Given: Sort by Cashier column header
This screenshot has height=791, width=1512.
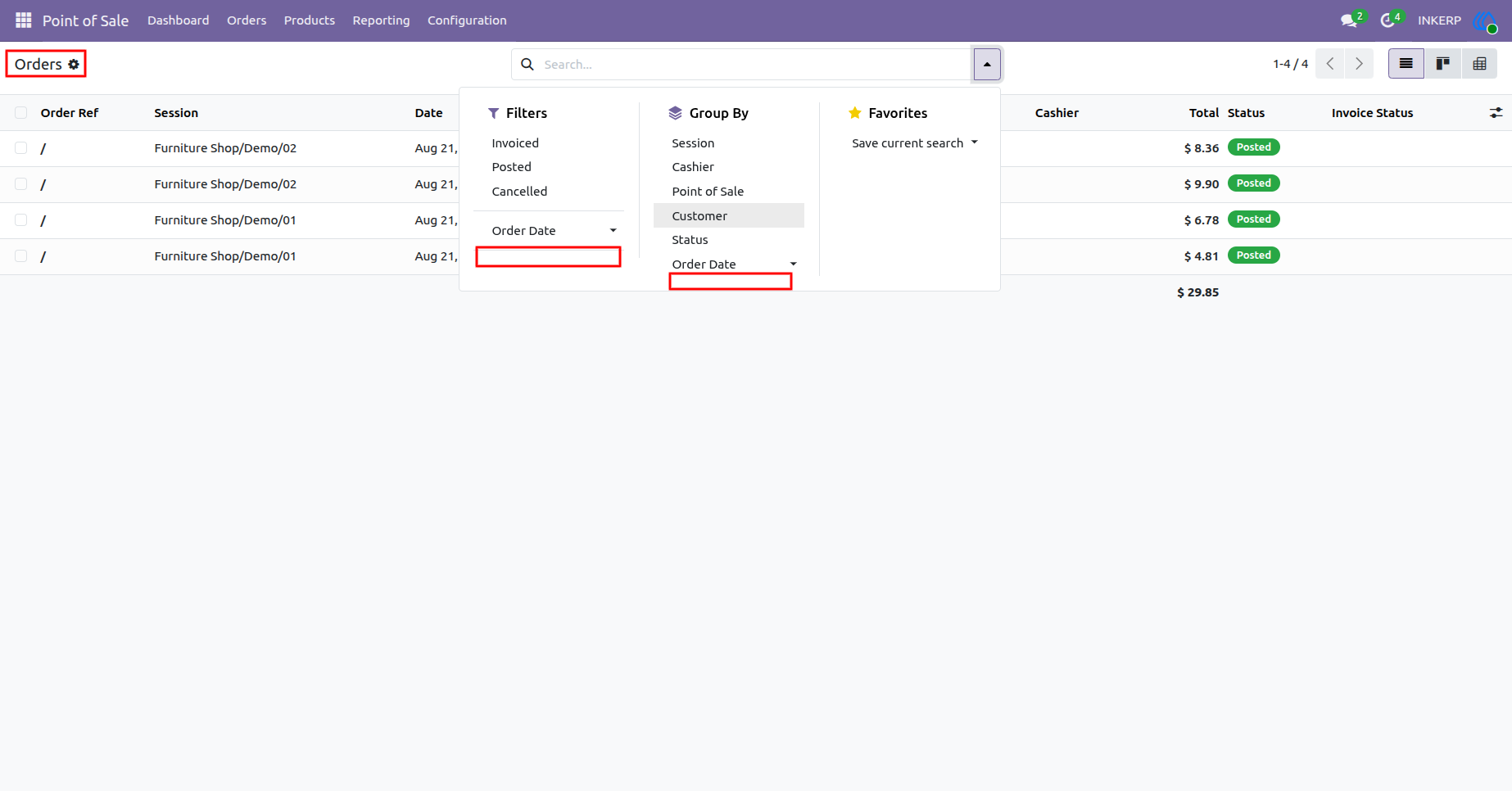Looking at the screenshot, I should 1057,113.
